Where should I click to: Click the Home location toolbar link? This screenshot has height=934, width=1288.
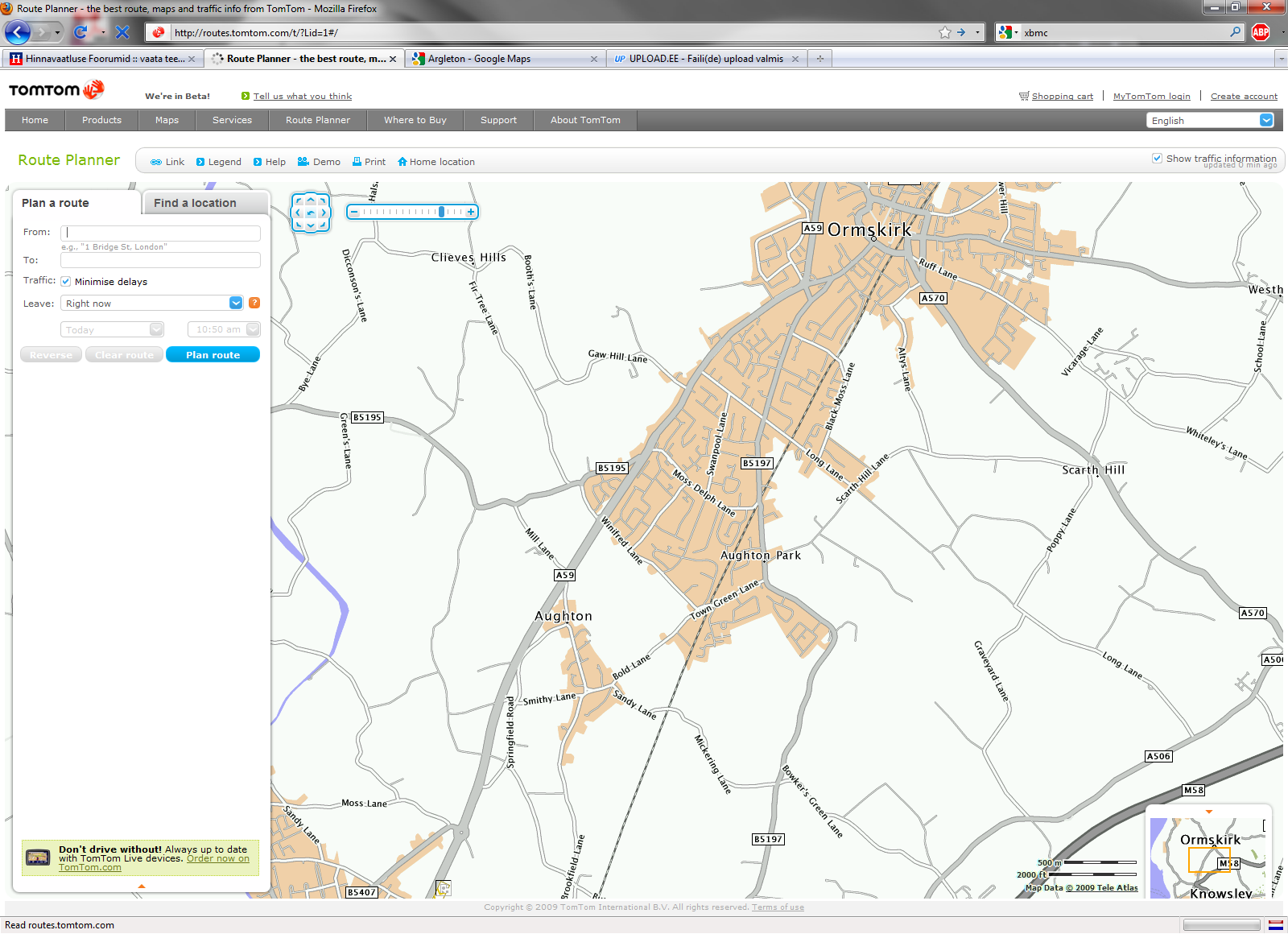coord(436,162)
